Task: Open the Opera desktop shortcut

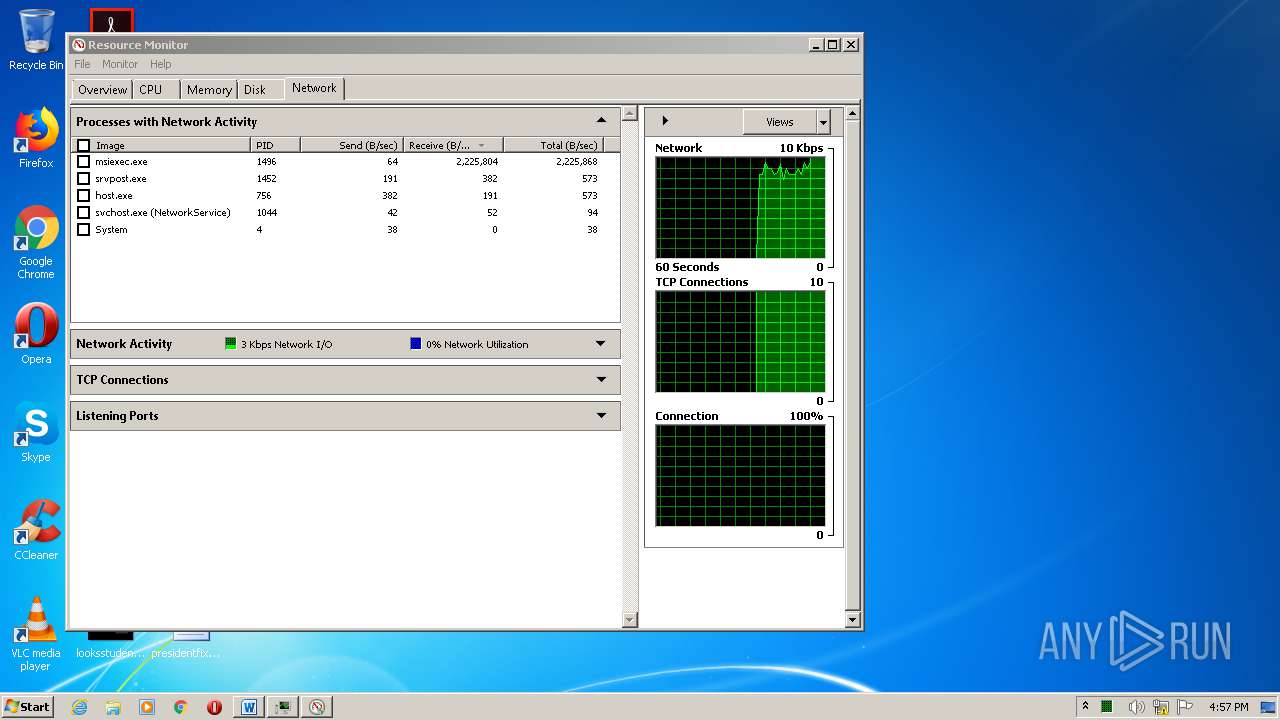Action: 36,333
